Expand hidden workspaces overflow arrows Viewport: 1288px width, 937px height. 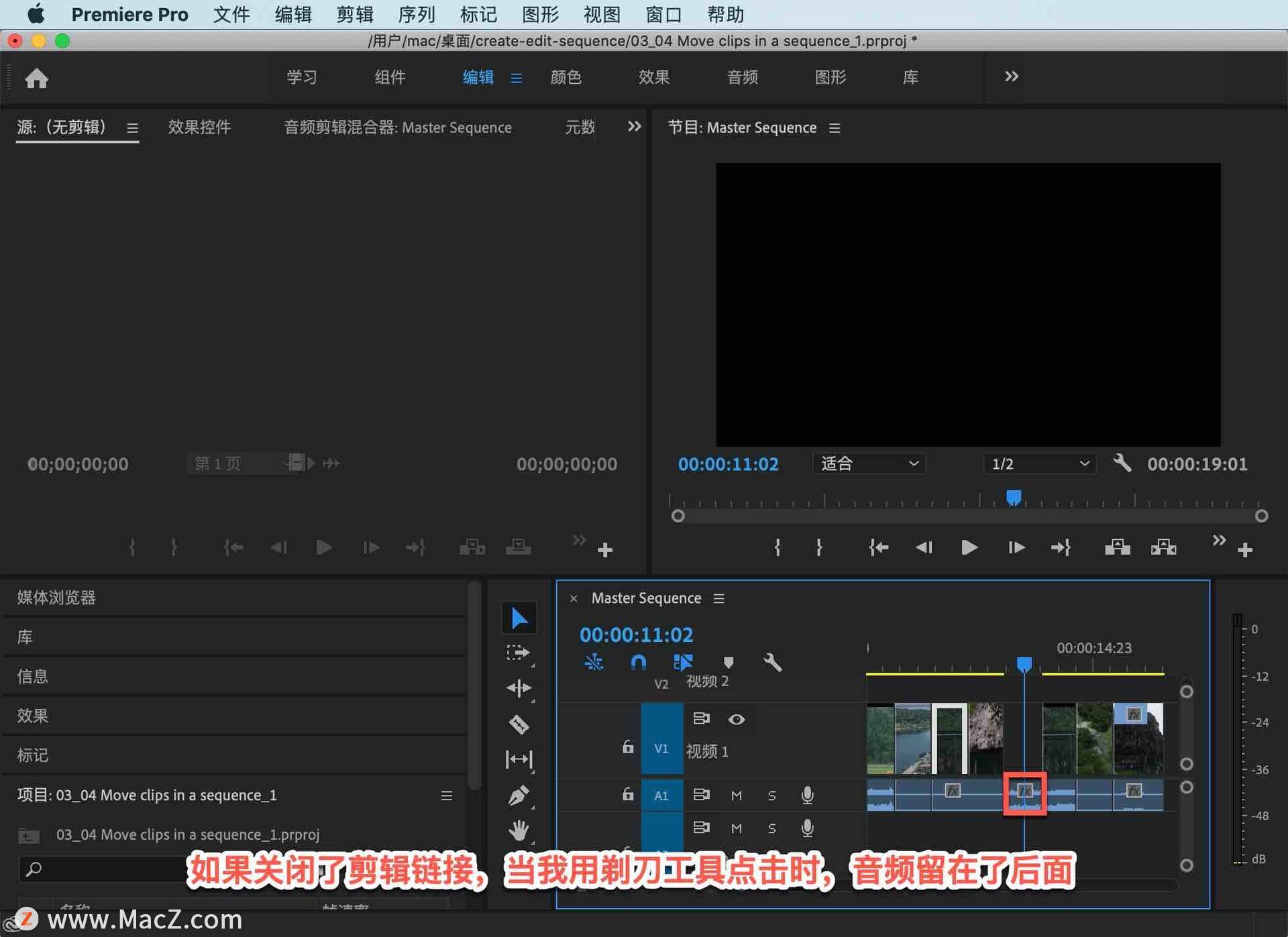(1011, 76)
